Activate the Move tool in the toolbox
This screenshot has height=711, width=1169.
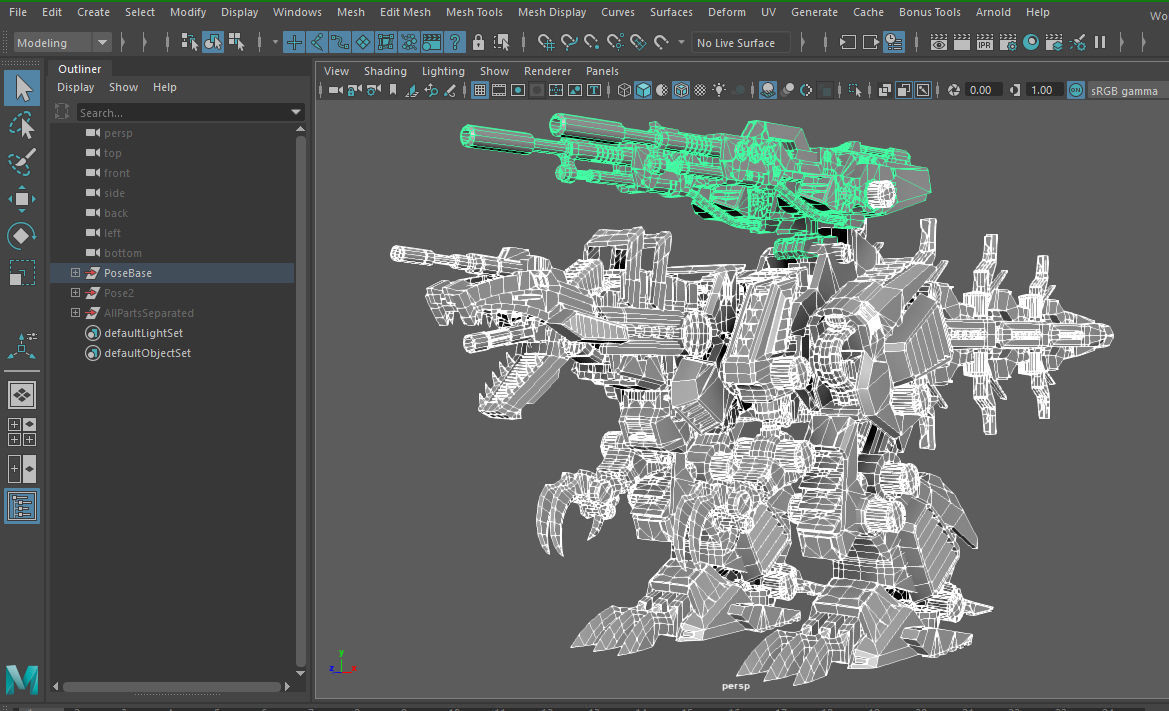coord(22,199)
